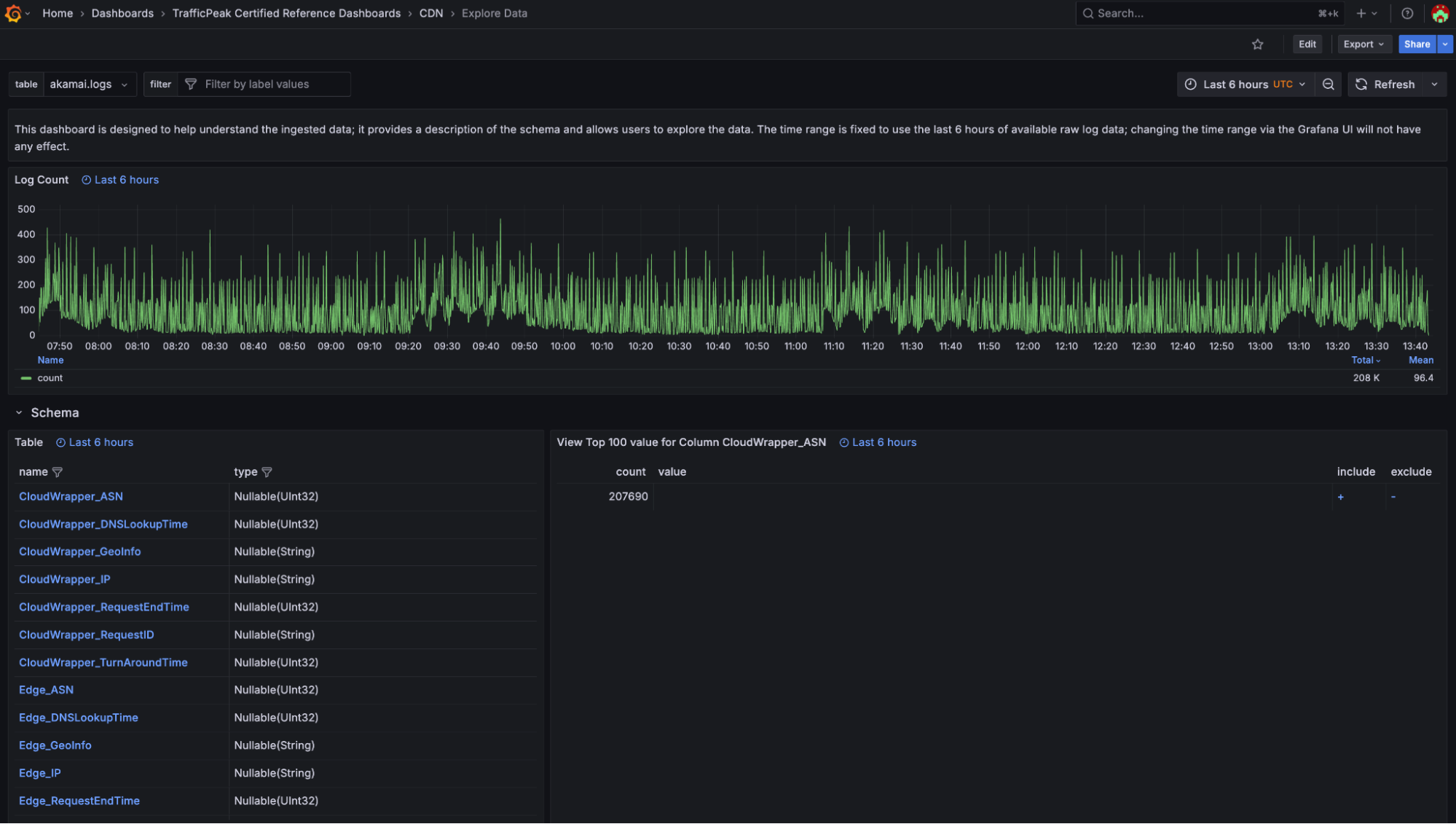The image size is (1456, 824).
Task: Sort legend by Total column
Action: click(x=1365, y=361)
